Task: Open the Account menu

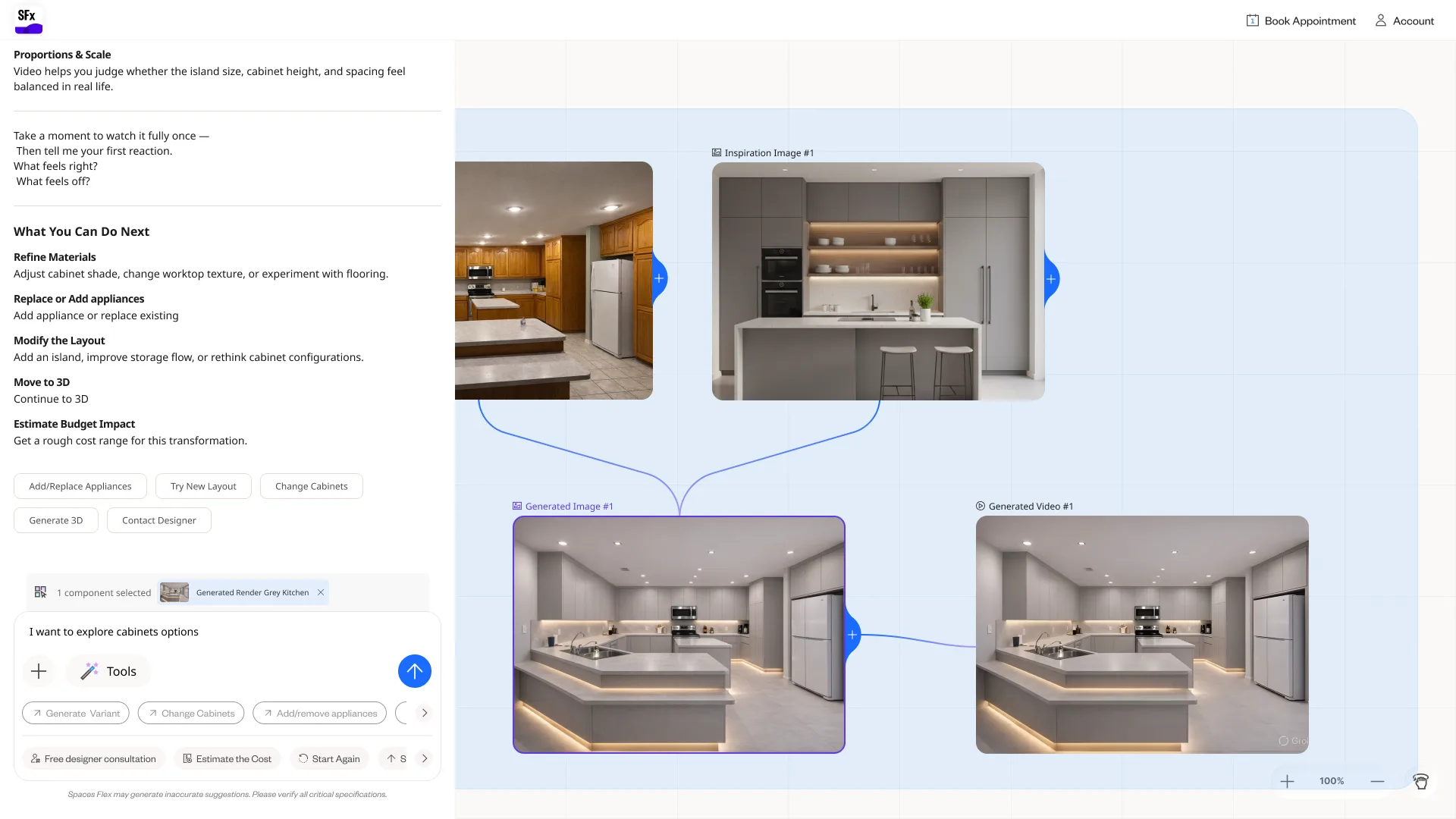Action: 1404,21
